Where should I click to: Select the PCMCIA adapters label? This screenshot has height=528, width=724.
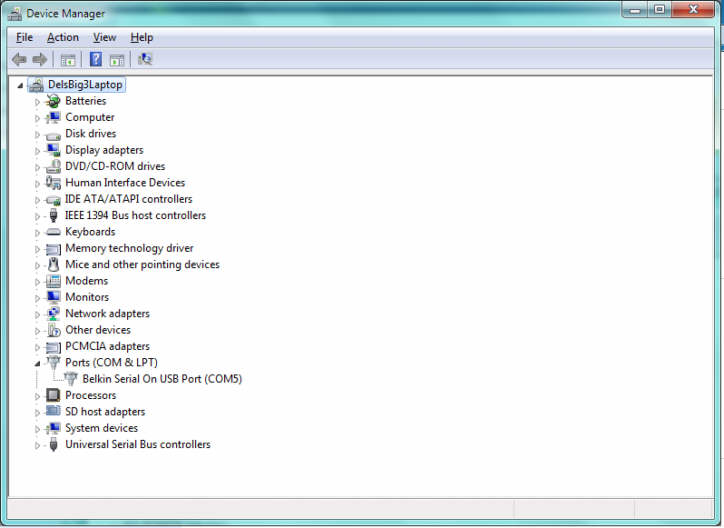[108, 346]
